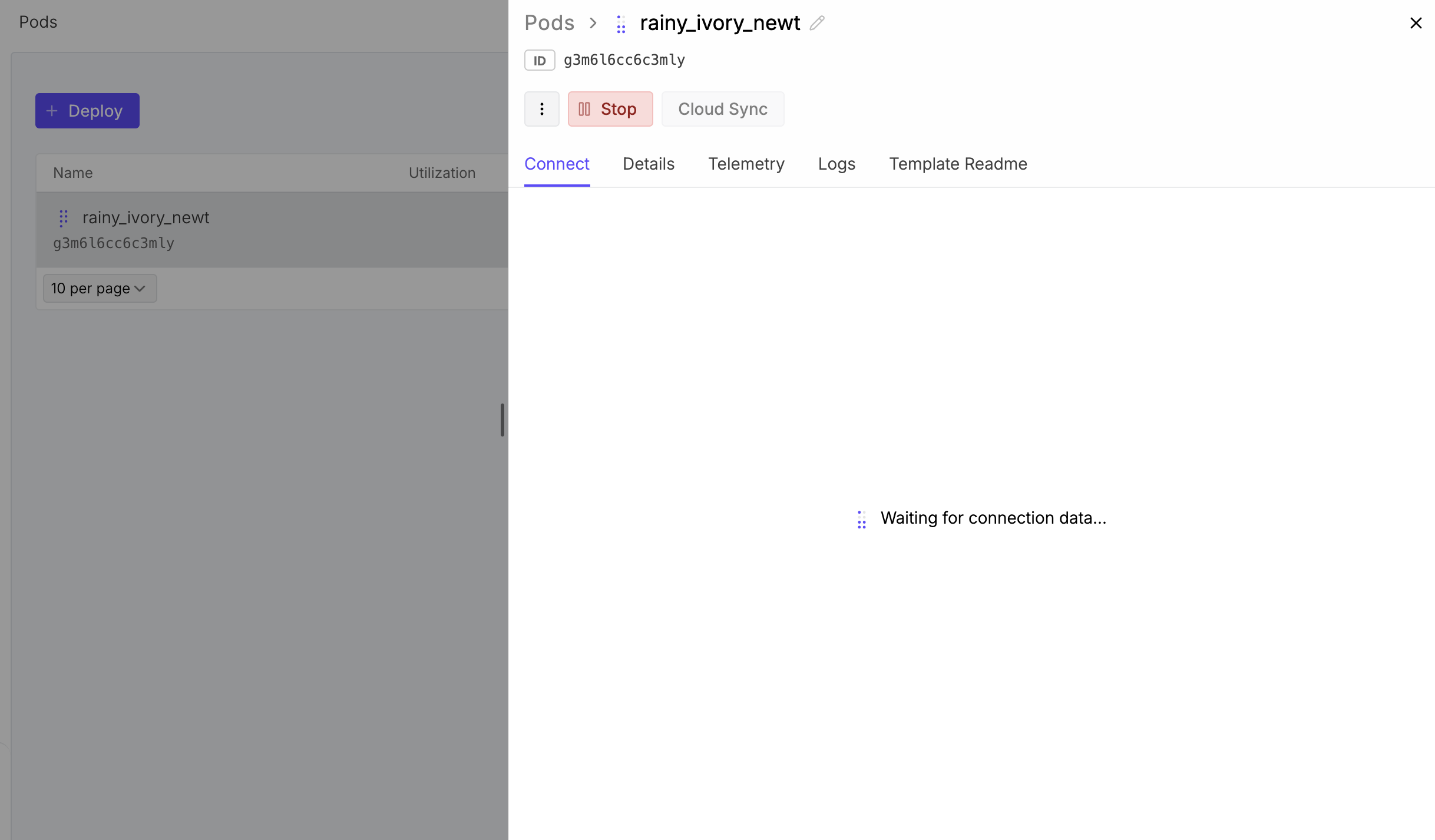Select the Connect tab
The image size is (1435, 840).
click(557, 164)
